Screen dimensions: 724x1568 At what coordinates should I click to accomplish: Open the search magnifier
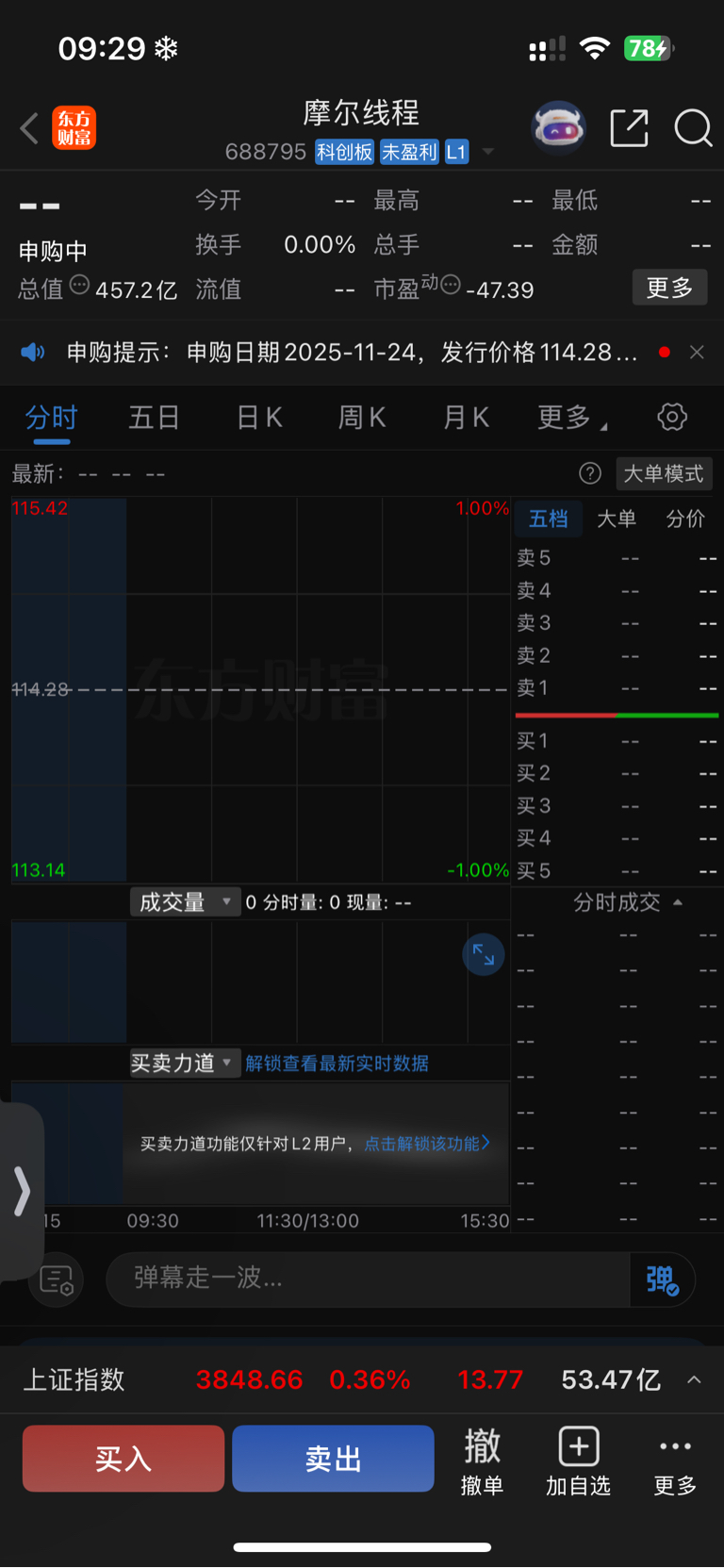pyautogui.click(x=693, y=128)
